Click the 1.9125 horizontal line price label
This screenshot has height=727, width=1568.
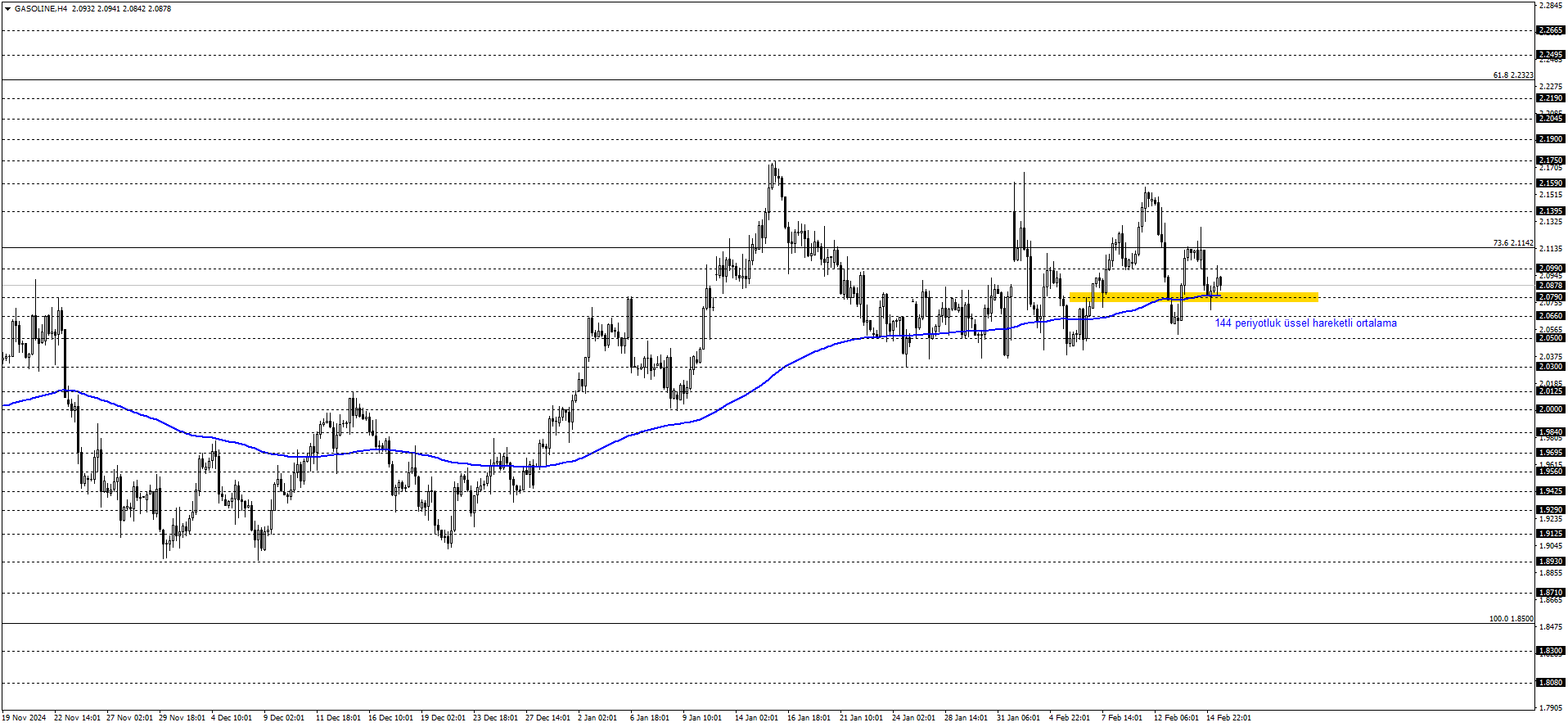coord(1551,534)
